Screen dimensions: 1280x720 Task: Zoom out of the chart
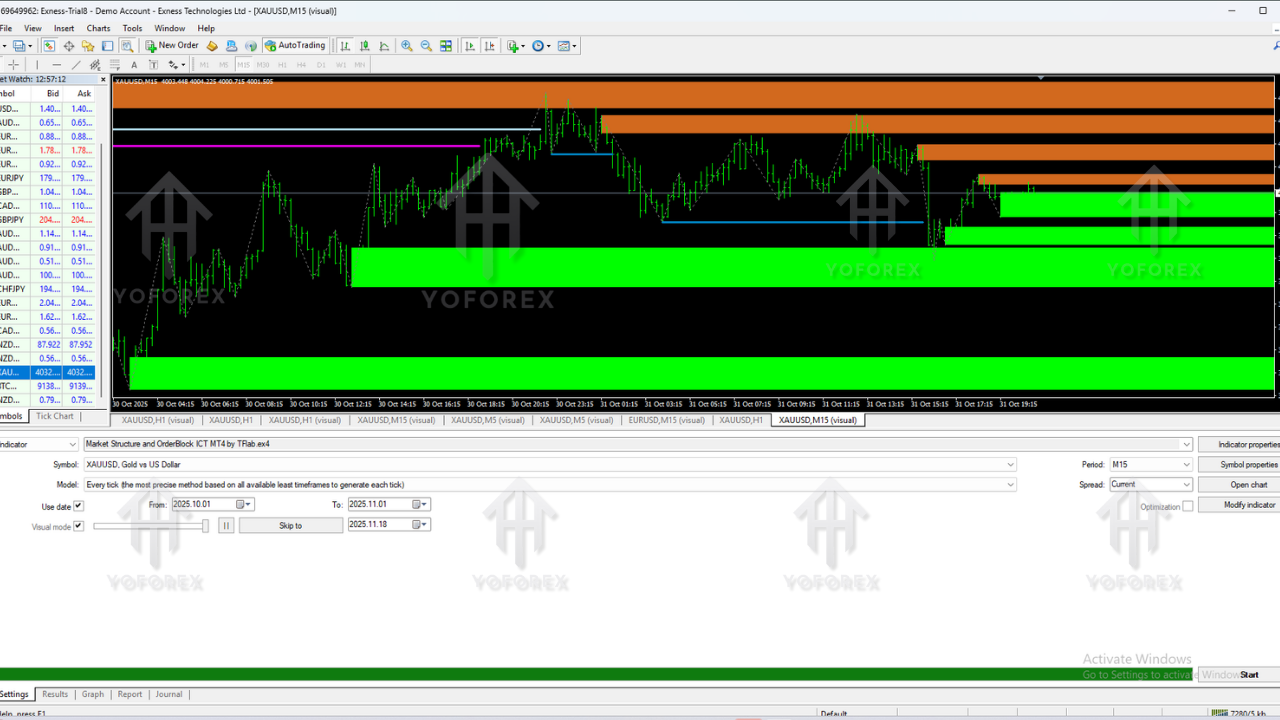pos(426,45)
